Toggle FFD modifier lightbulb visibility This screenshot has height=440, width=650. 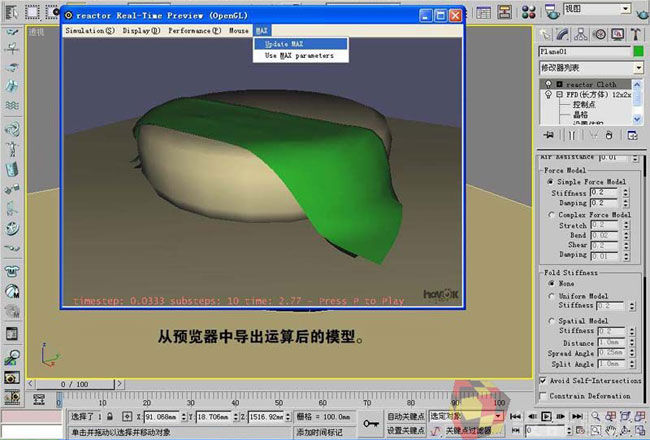(548, 95)
